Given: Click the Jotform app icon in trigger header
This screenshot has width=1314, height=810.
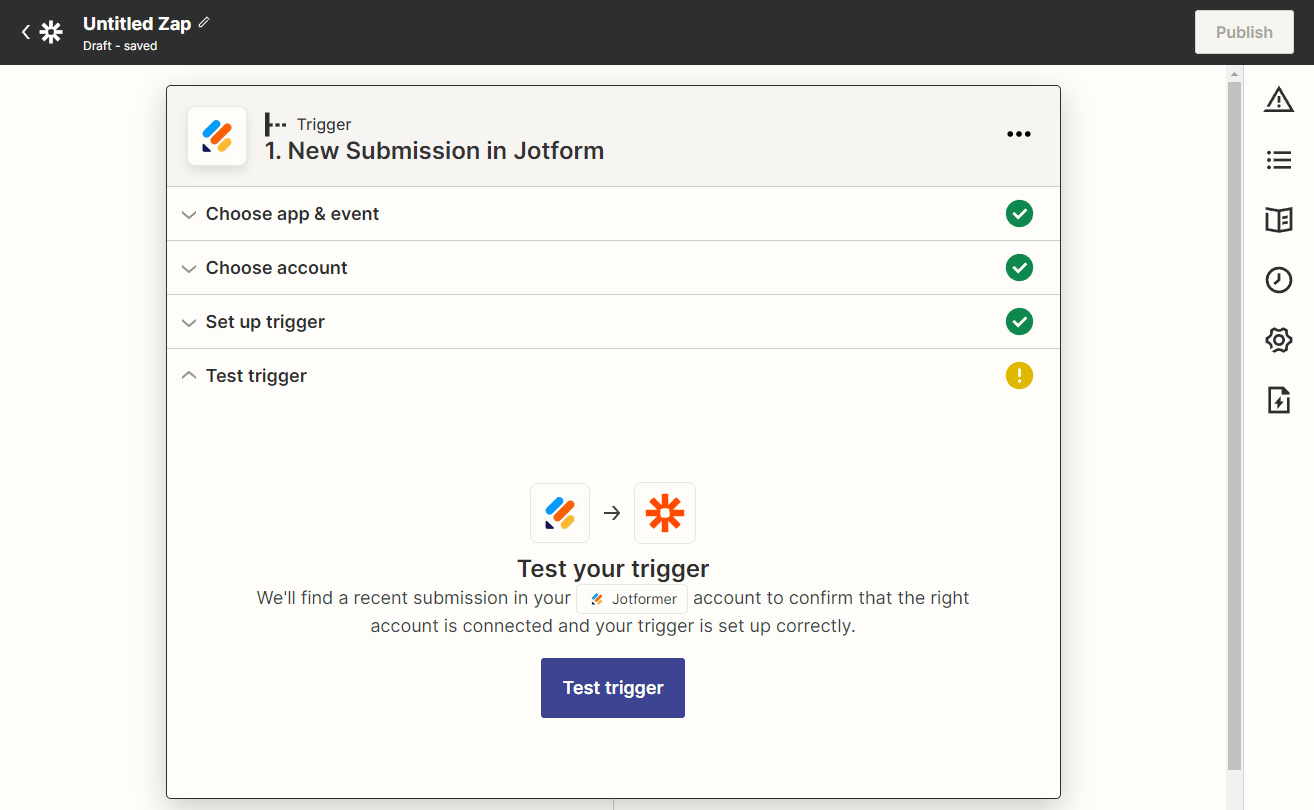Looking at the screenshot, I should pyautogui.click(x=217, y=136).
